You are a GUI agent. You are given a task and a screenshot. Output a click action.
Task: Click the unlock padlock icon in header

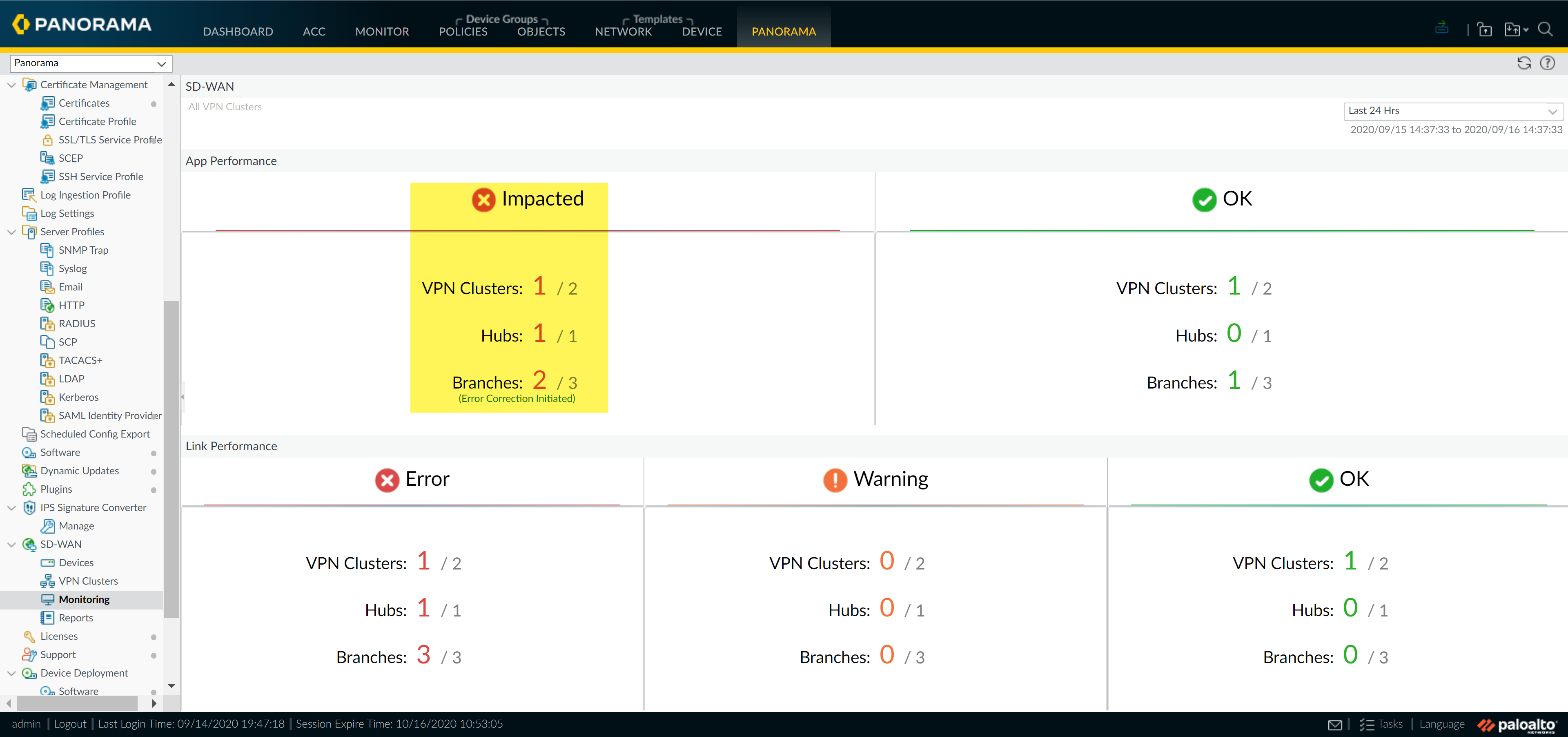click(x=1485, y=29)
